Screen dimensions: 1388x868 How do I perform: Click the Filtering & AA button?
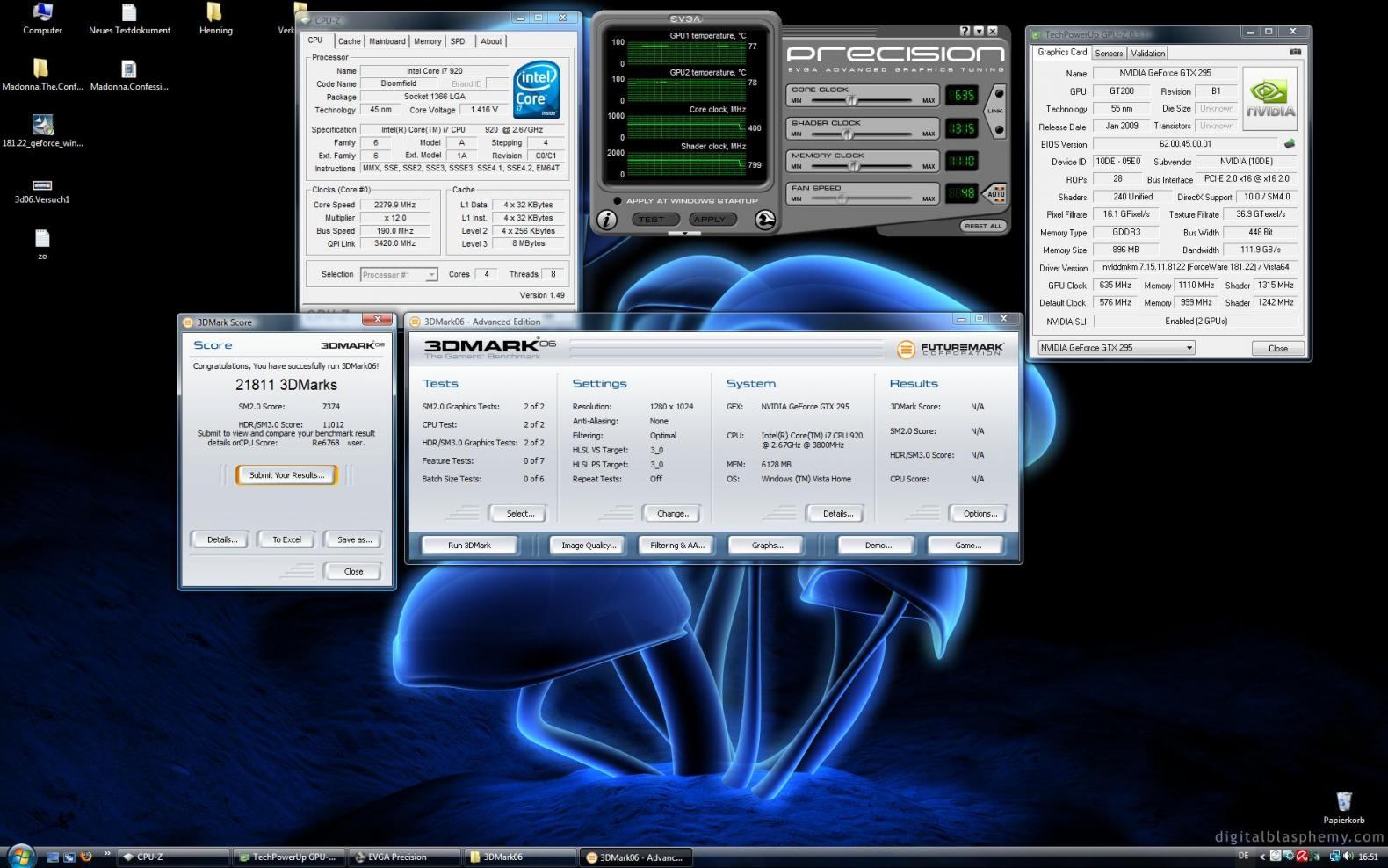pyautogui.click(x=677, y=546)
